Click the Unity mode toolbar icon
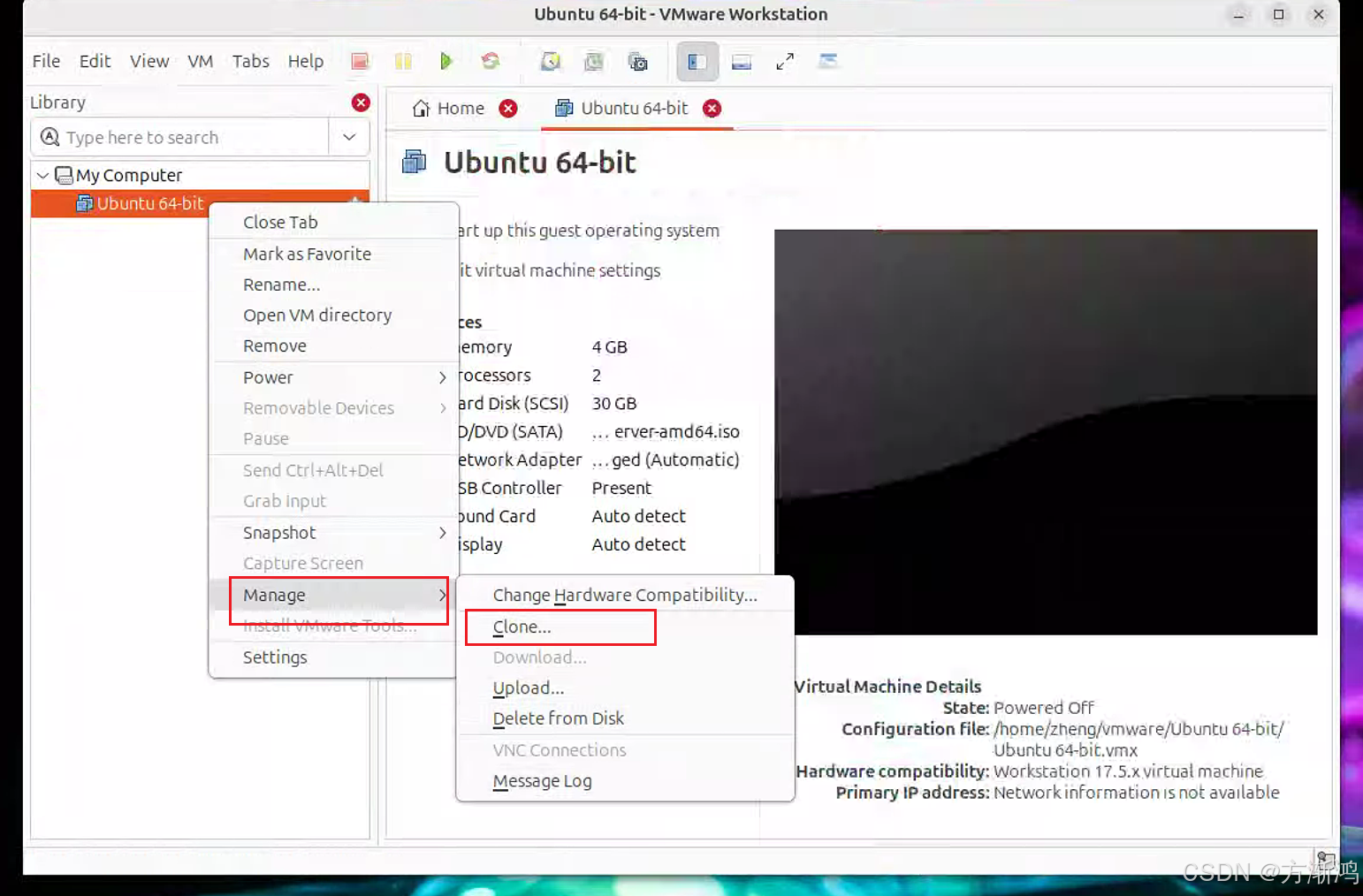This screenshot has height=896, width=1363. (828, 61)
